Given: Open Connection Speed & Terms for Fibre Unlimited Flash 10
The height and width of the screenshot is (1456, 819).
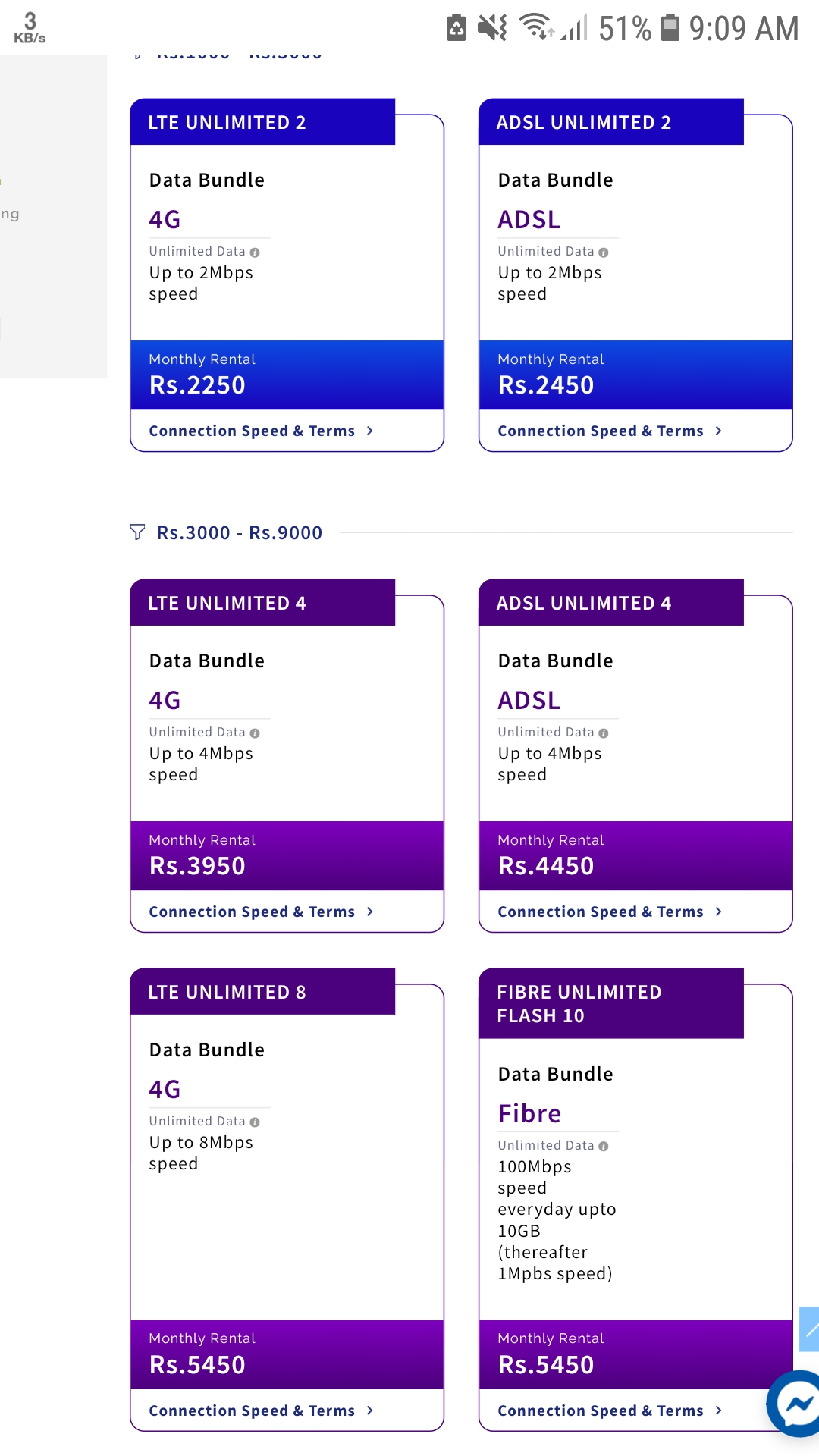Looking at the screenshot, I should coord(610,1410).
